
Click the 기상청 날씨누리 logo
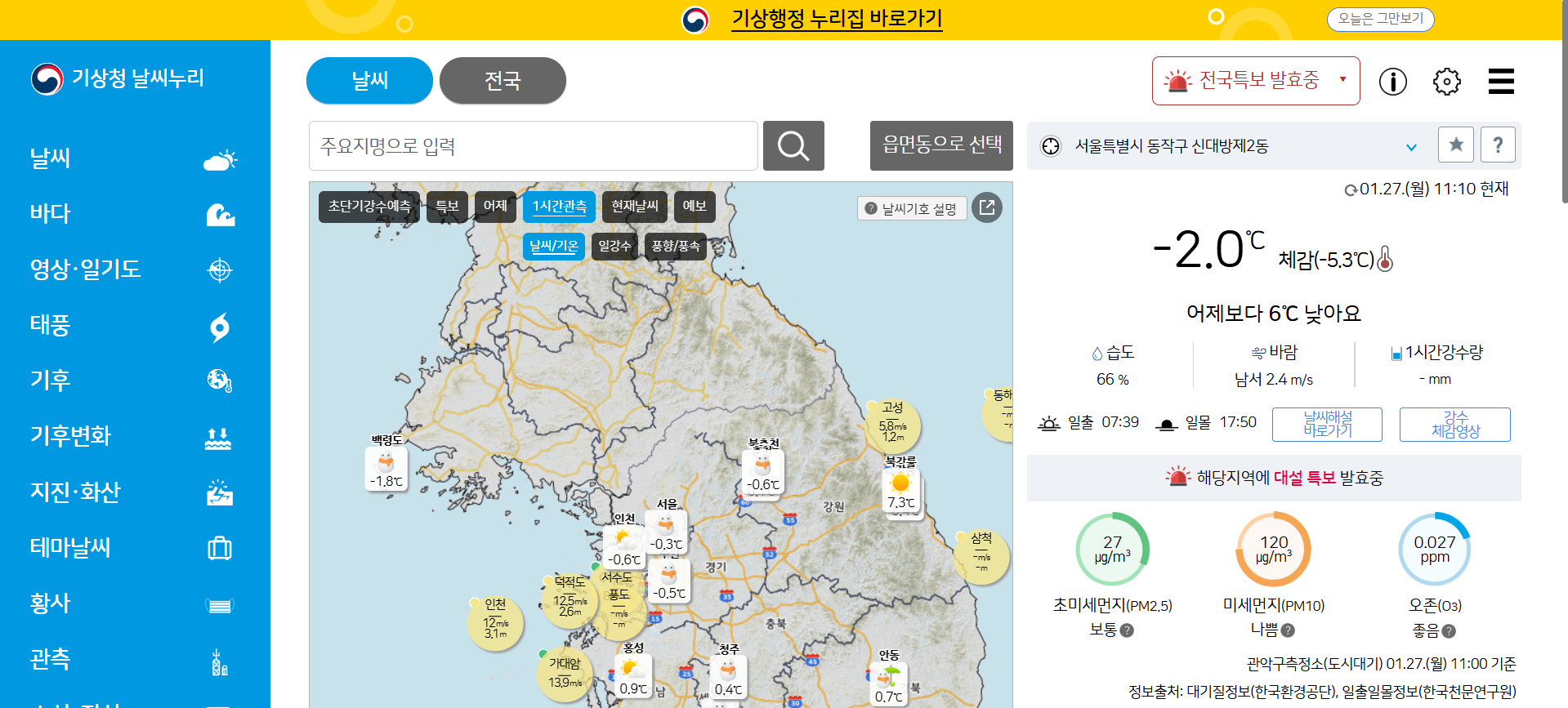point(118,78)
